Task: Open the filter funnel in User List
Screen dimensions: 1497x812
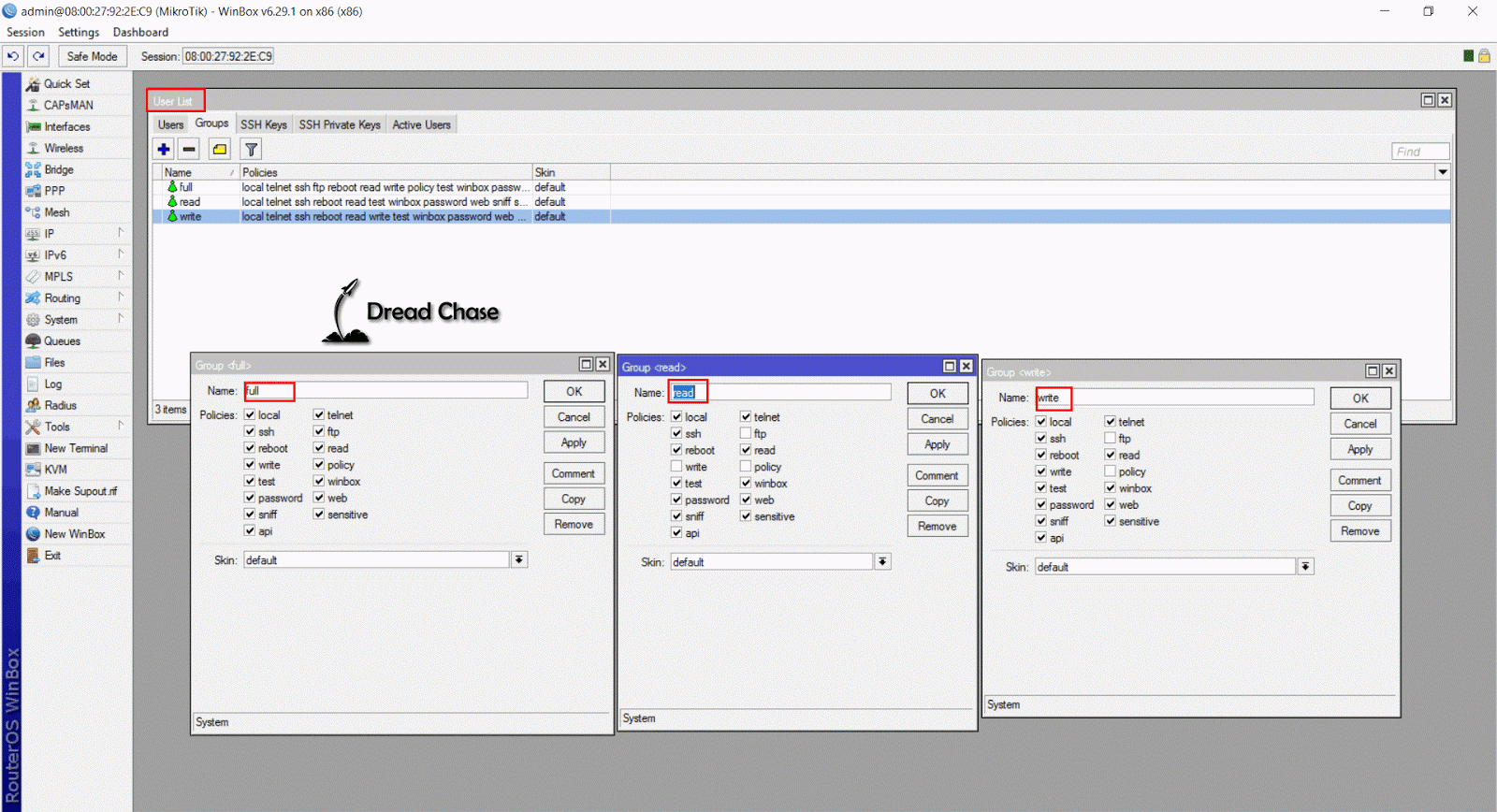Action: (x=251, y=149)
